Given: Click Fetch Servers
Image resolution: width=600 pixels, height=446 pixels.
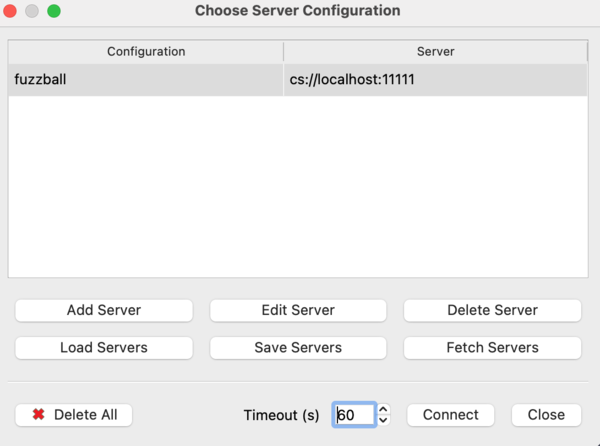Looking at the screenshot, I should (x=492, y=348).
